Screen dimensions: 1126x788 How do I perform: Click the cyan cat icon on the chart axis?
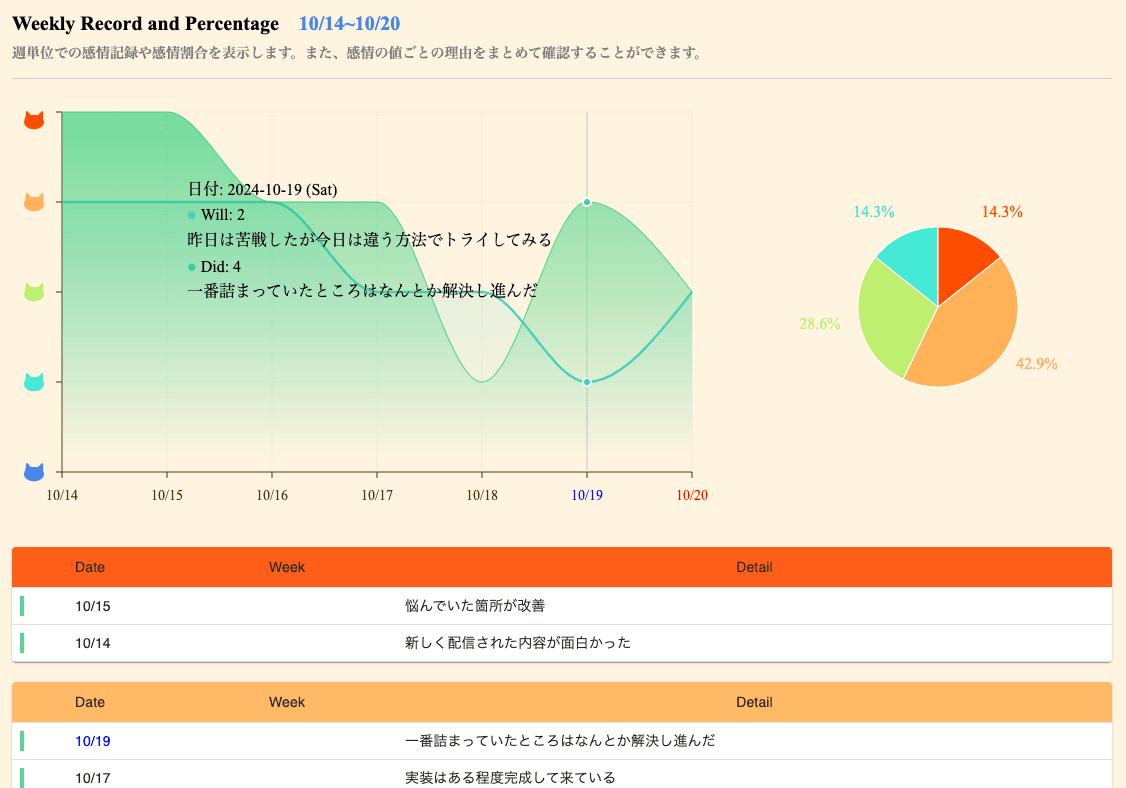(34, 381)
